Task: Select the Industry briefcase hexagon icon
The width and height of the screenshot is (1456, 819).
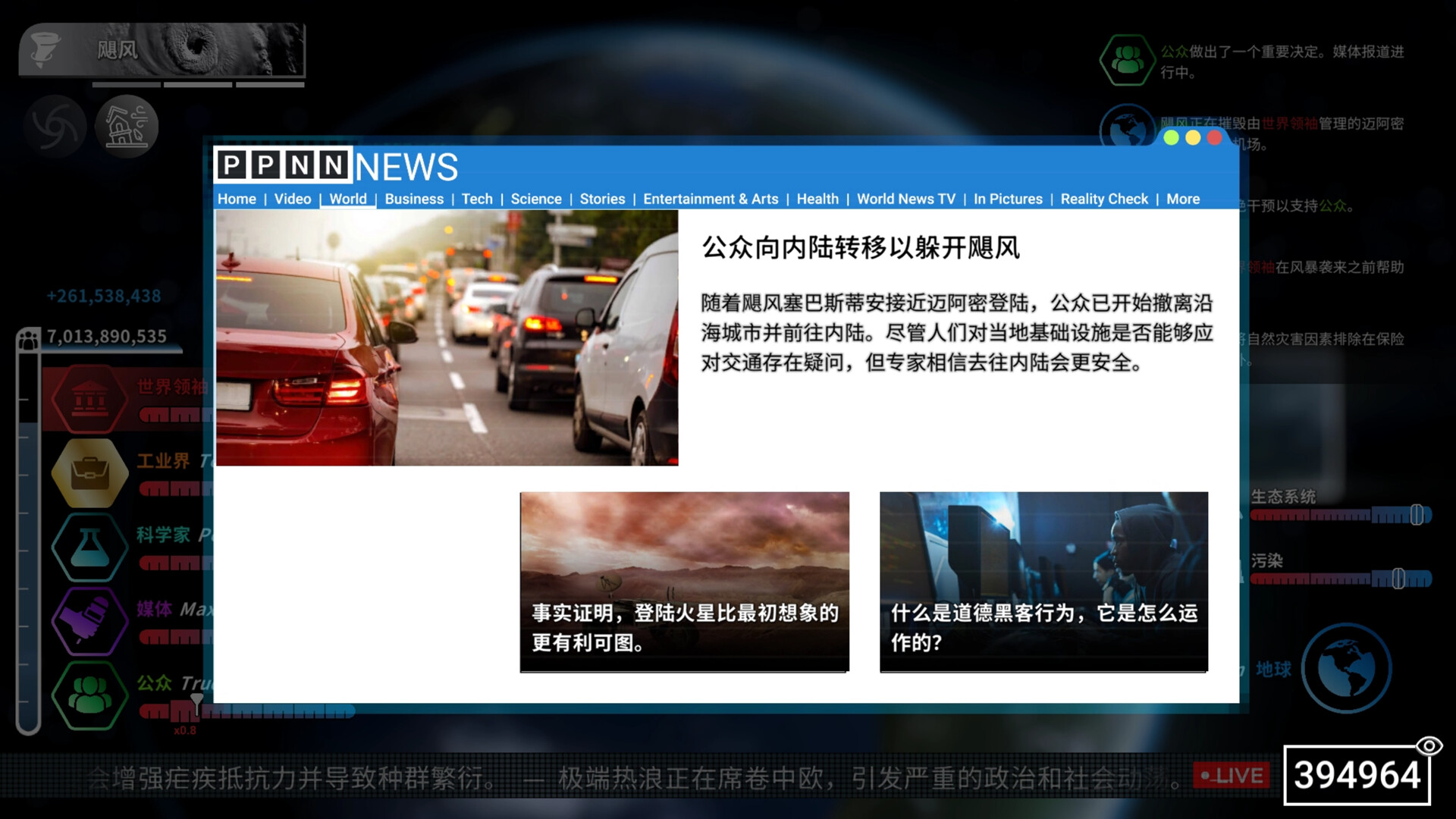Action: click(89, 472)
